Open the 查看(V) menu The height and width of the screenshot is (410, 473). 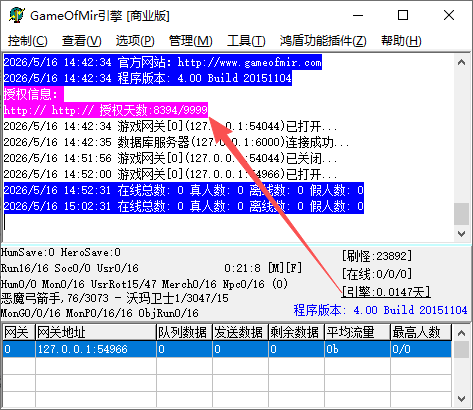click(x=81, y=41)
